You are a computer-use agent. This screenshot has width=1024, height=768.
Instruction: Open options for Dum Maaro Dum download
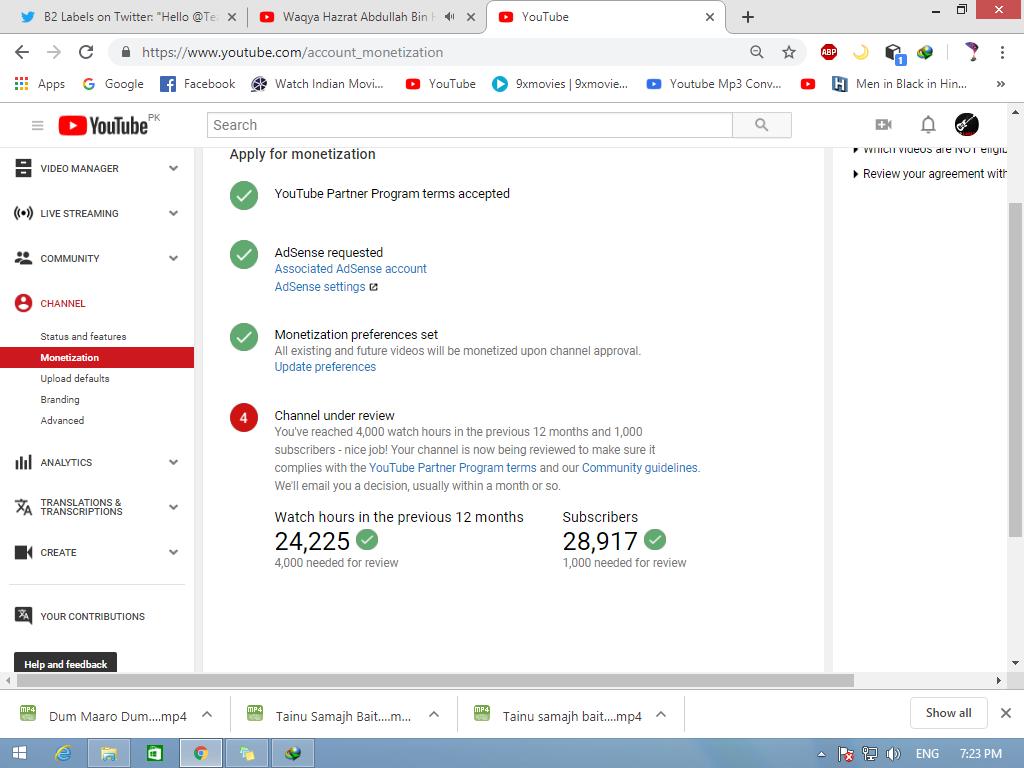pos(207,714)
